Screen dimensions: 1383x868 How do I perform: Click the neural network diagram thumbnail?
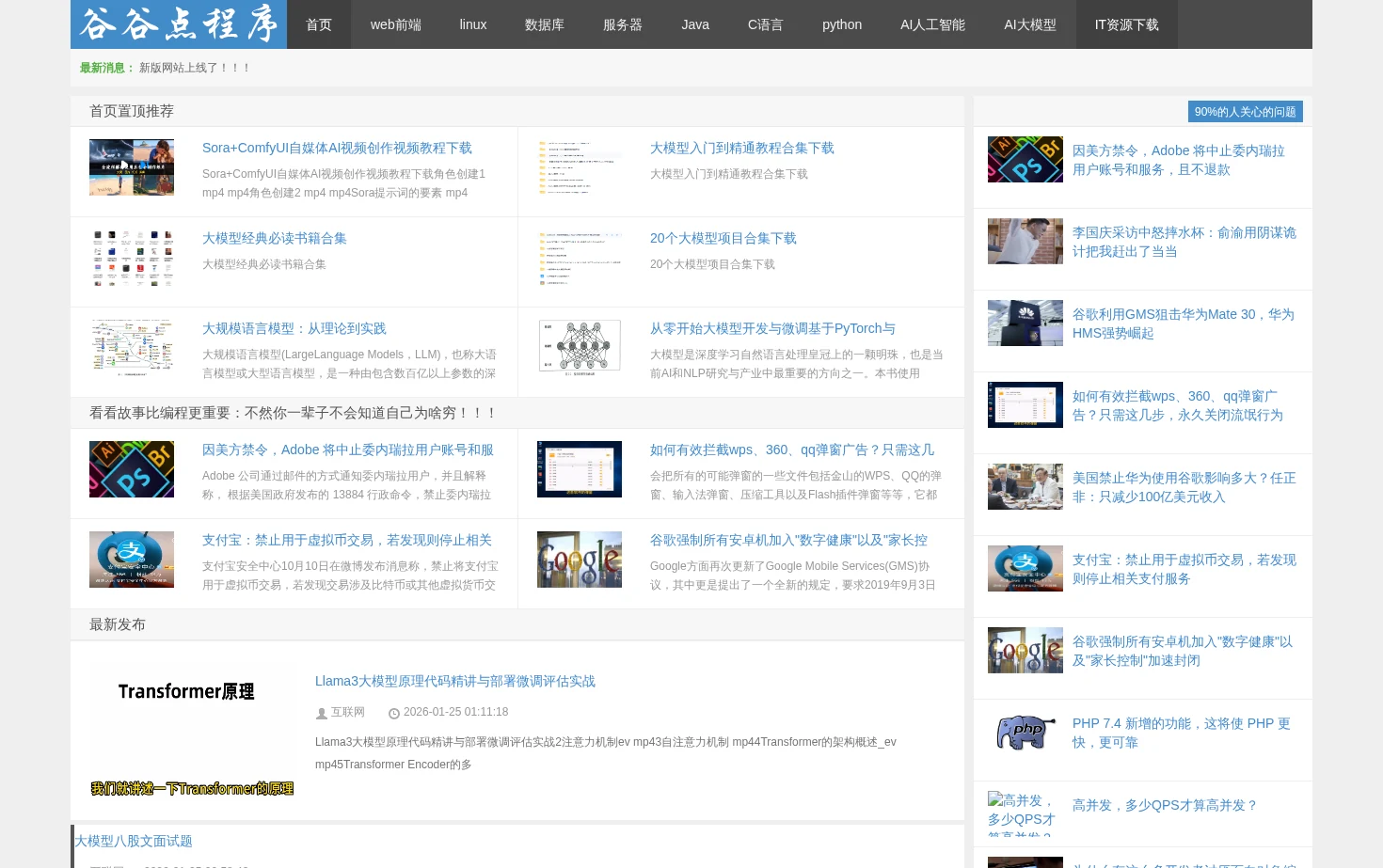[580, 348]
